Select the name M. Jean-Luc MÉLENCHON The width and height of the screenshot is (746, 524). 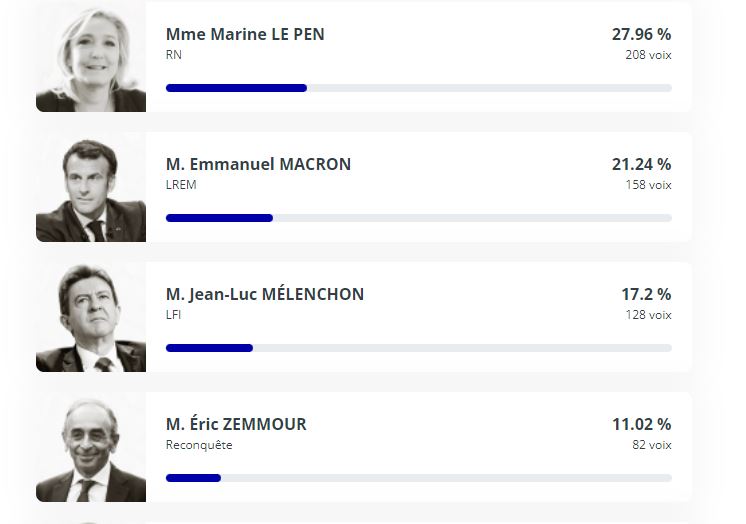coord(265,294)
